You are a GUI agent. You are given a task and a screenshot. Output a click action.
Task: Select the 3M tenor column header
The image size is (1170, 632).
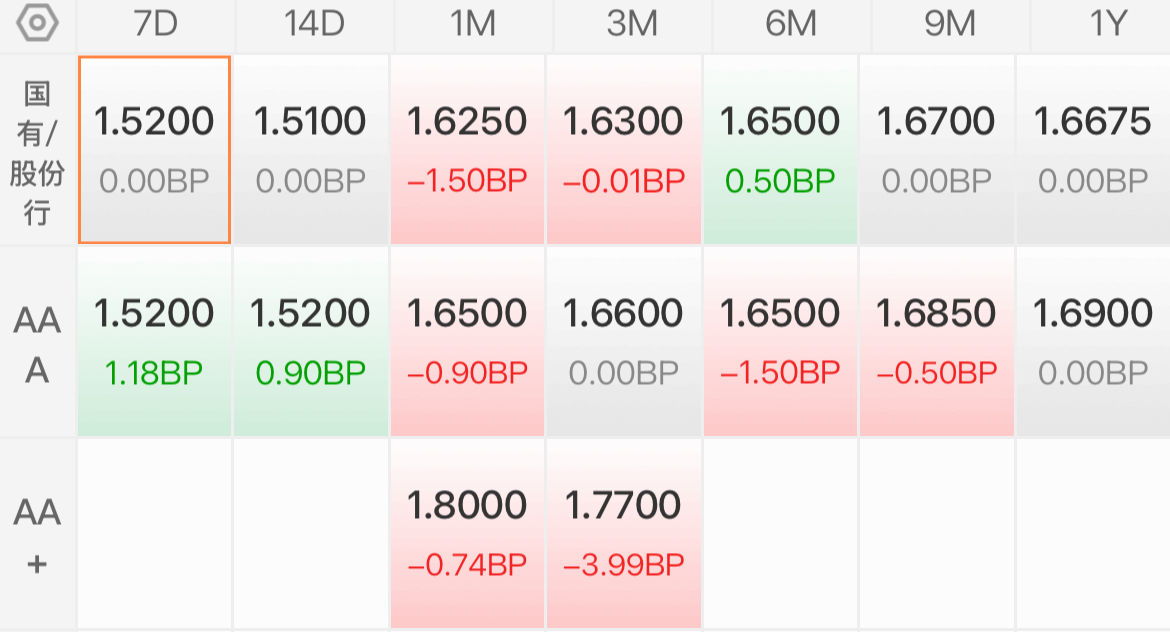click(x=632, y=24)
